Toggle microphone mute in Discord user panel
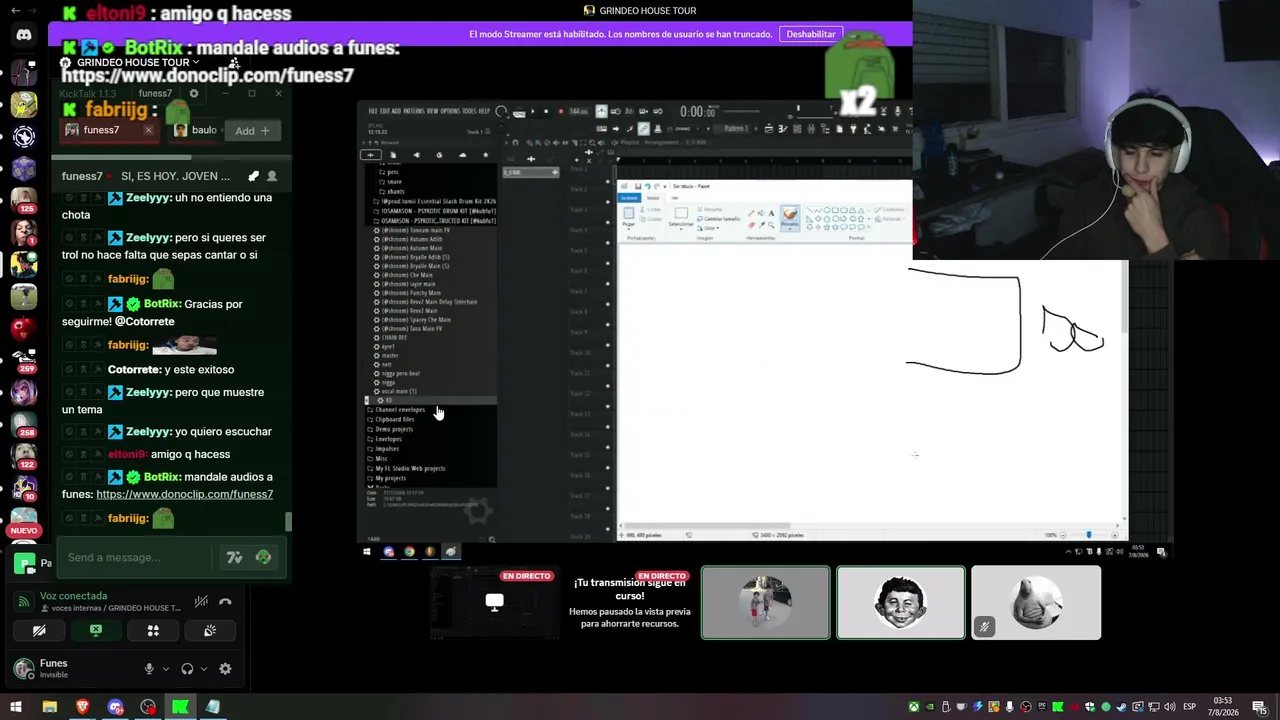 149,669
